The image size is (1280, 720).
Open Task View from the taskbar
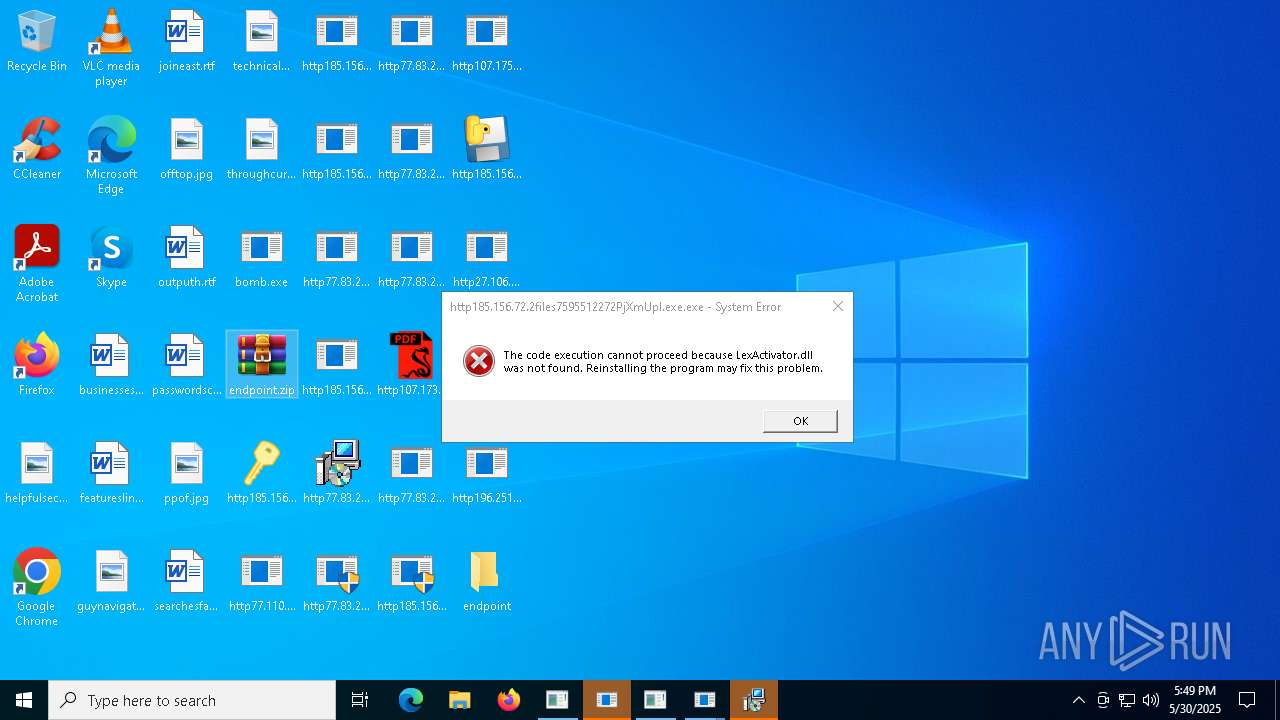(360, 700)
